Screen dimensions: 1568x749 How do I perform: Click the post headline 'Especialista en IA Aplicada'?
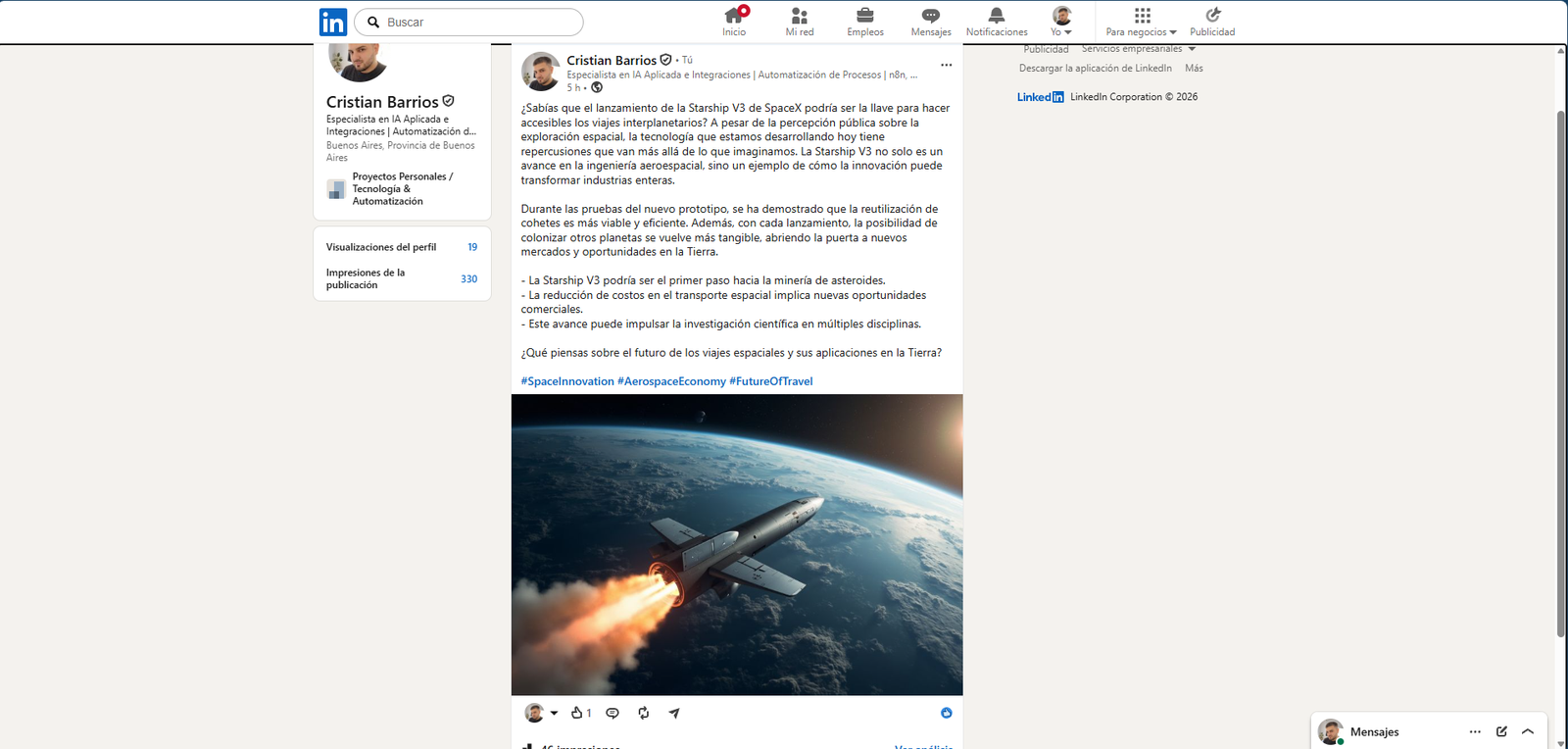(742, 75)
